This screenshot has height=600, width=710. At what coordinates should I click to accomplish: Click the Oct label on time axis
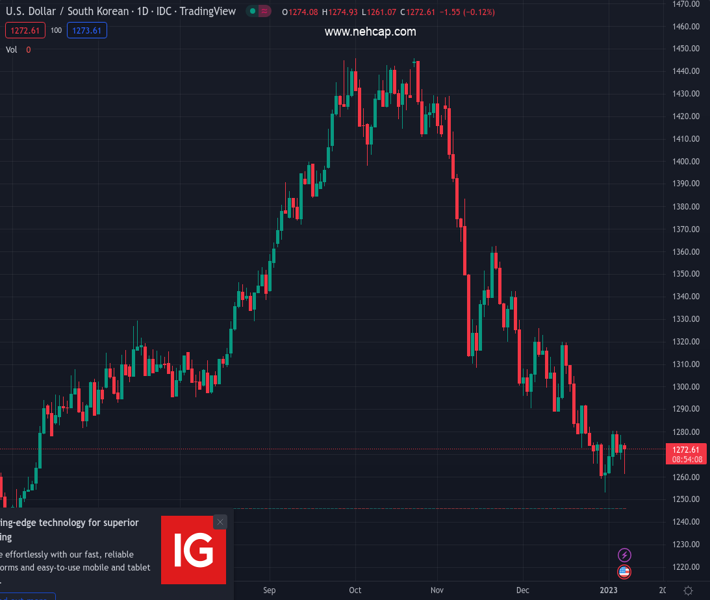tap(355, 591)
